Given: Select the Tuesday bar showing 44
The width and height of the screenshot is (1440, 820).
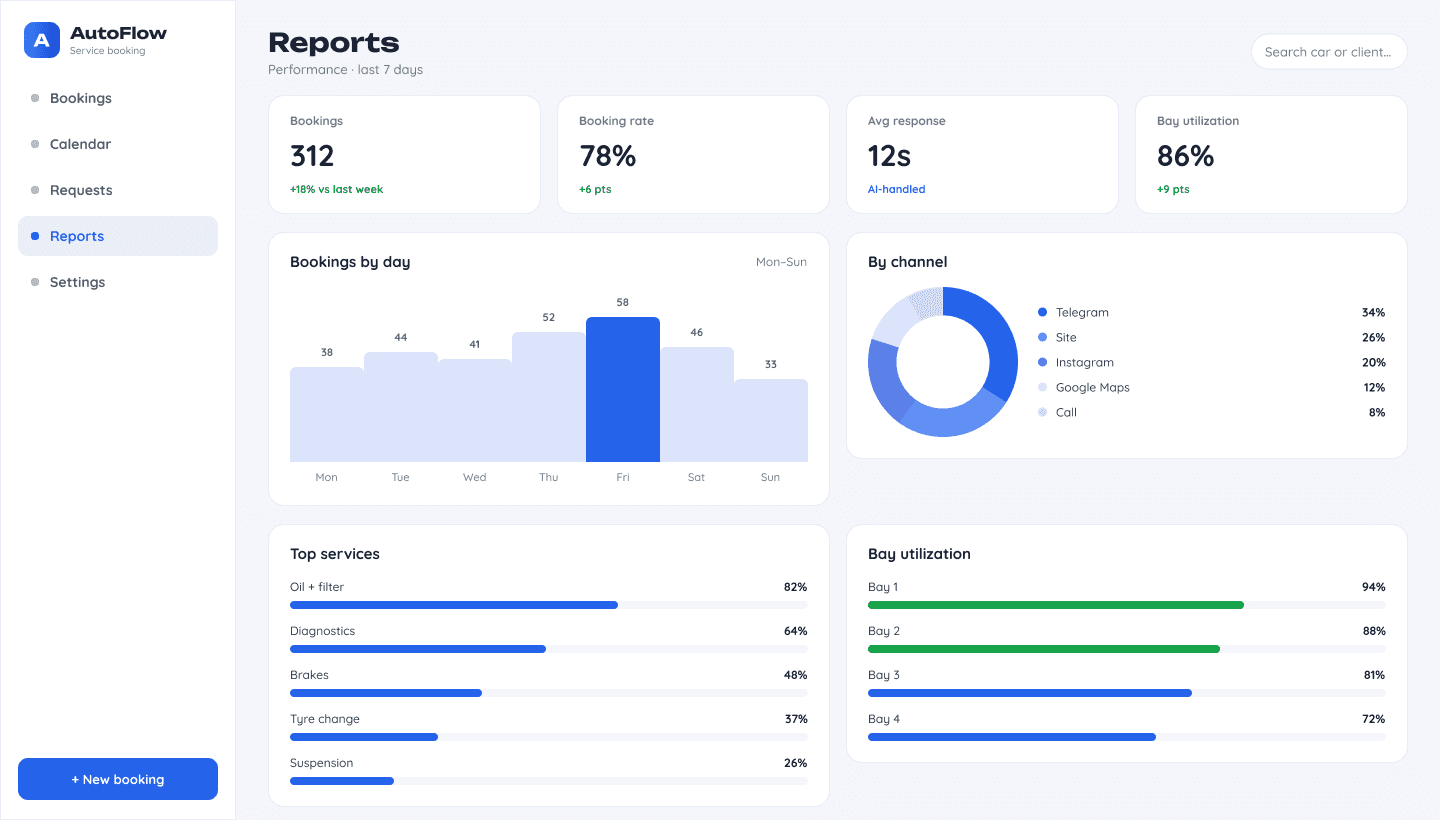Looking at the screenshot, I should coord(401,407).
